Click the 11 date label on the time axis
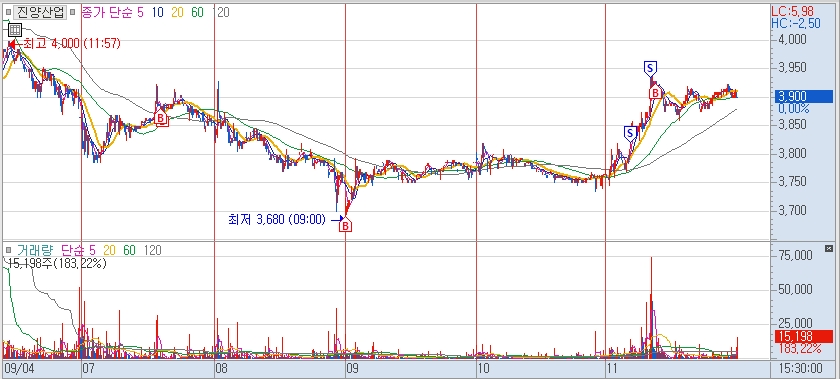Image resolution: width=840 pixels, height=379 pixels. 613,369
